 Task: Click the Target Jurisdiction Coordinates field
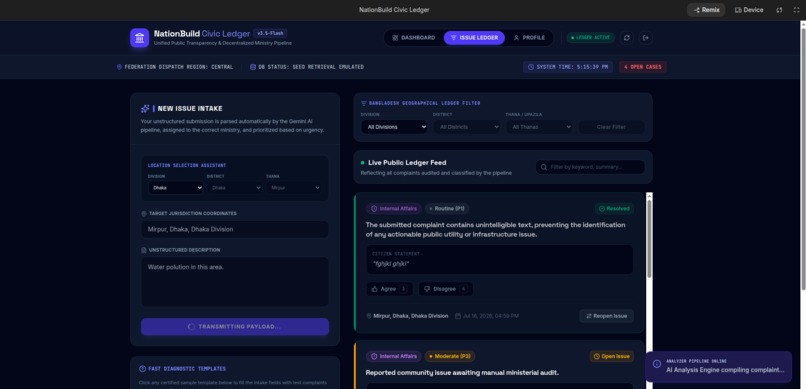click(235, 229)
